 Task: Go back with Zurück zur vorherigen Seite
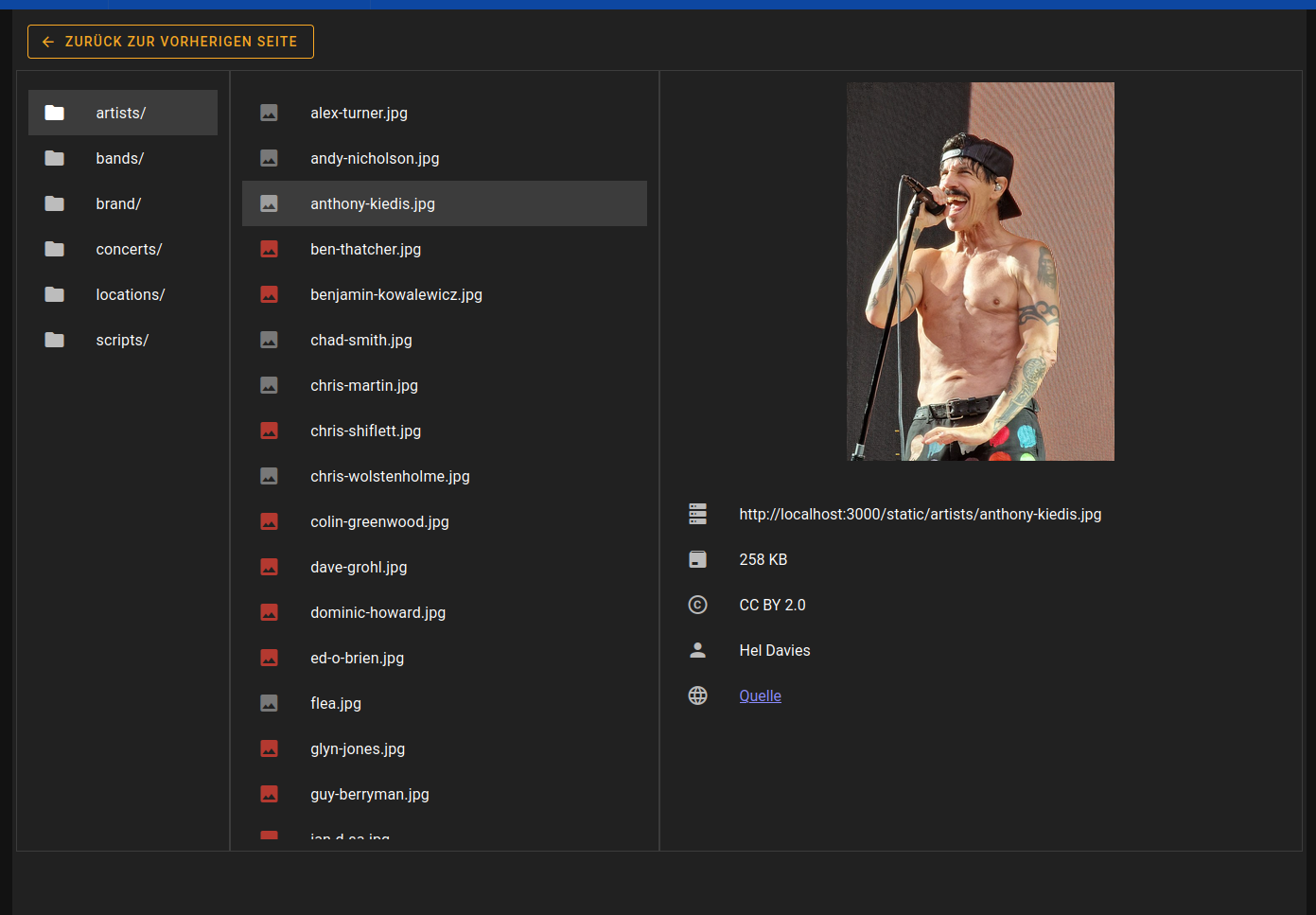(170, 42)
